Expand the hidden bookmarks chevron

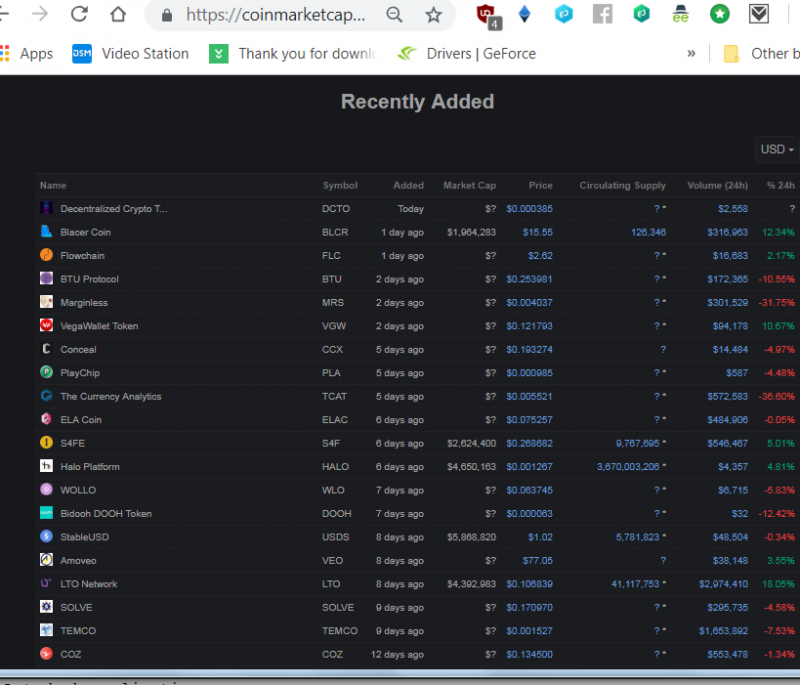(691, 53)
